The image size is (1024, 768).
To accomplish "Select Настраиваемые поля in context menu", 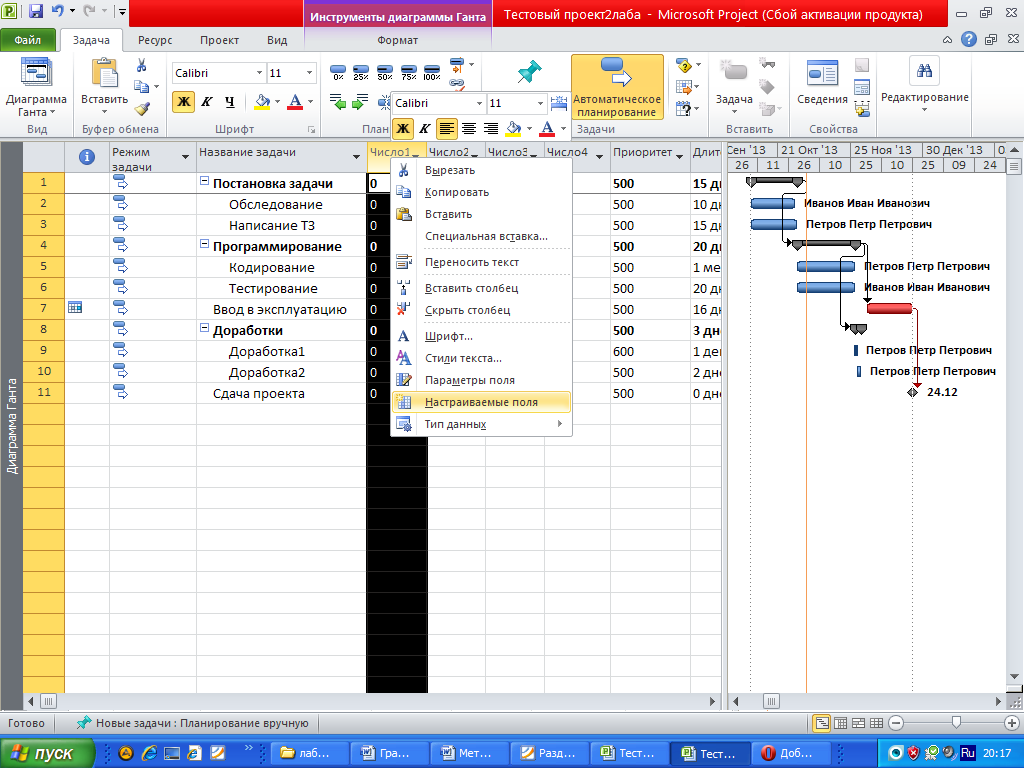I will pyautogui.click(x=481, y=402).
